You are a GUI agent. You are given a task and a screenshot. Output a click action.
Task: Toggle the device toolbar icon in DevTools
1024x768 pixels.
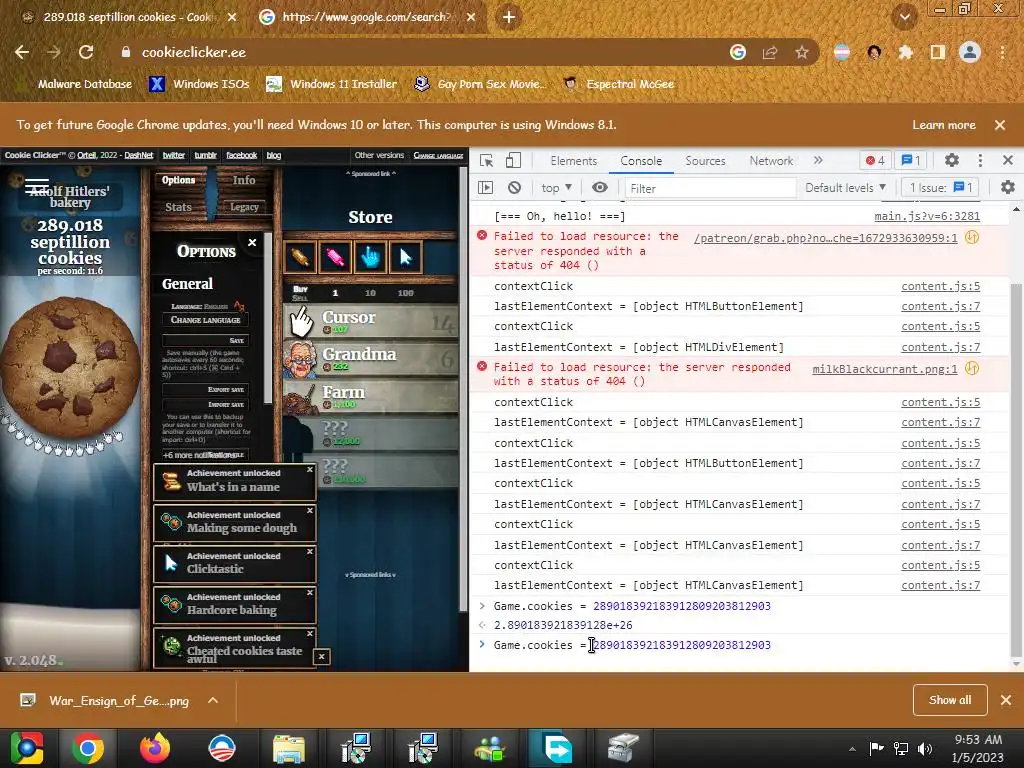pyautogui.click(x=513, y=161)
